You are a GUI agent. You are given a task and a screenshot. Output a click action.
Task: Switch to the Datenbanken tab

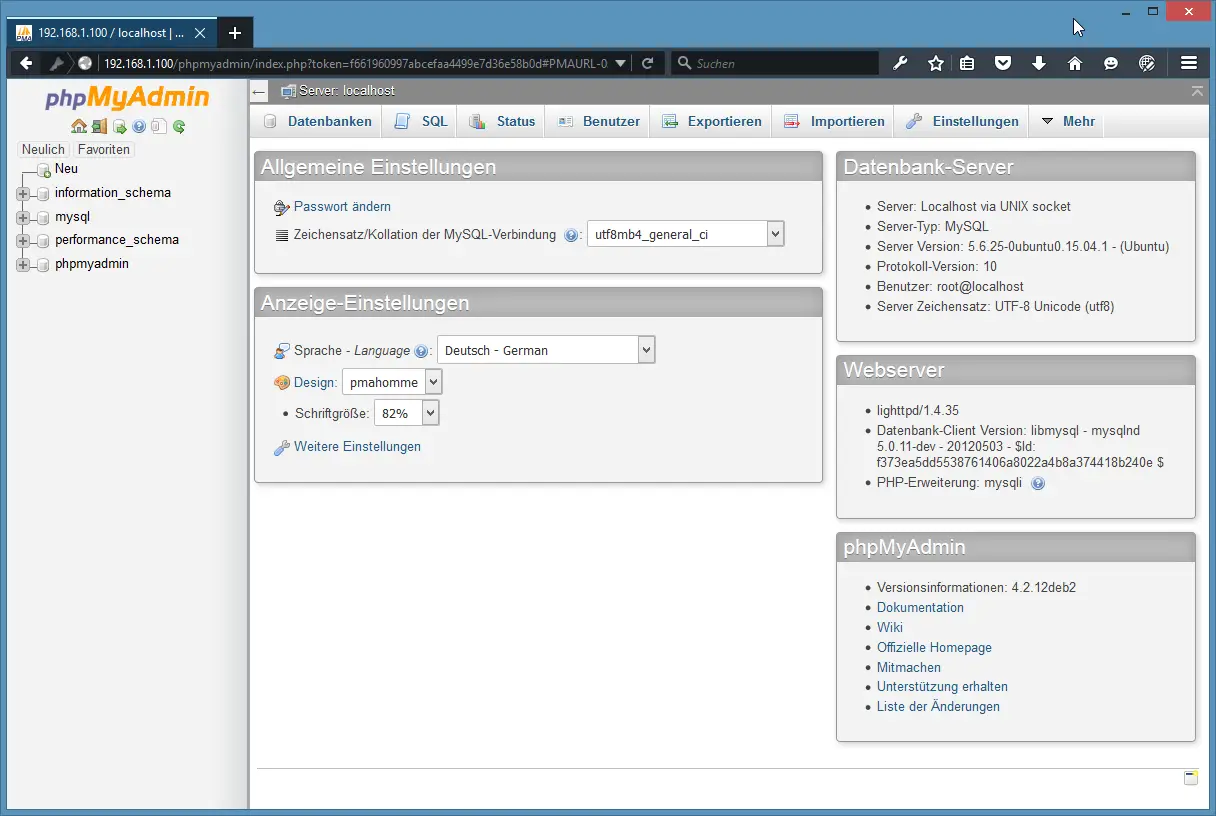click(318, 121)
